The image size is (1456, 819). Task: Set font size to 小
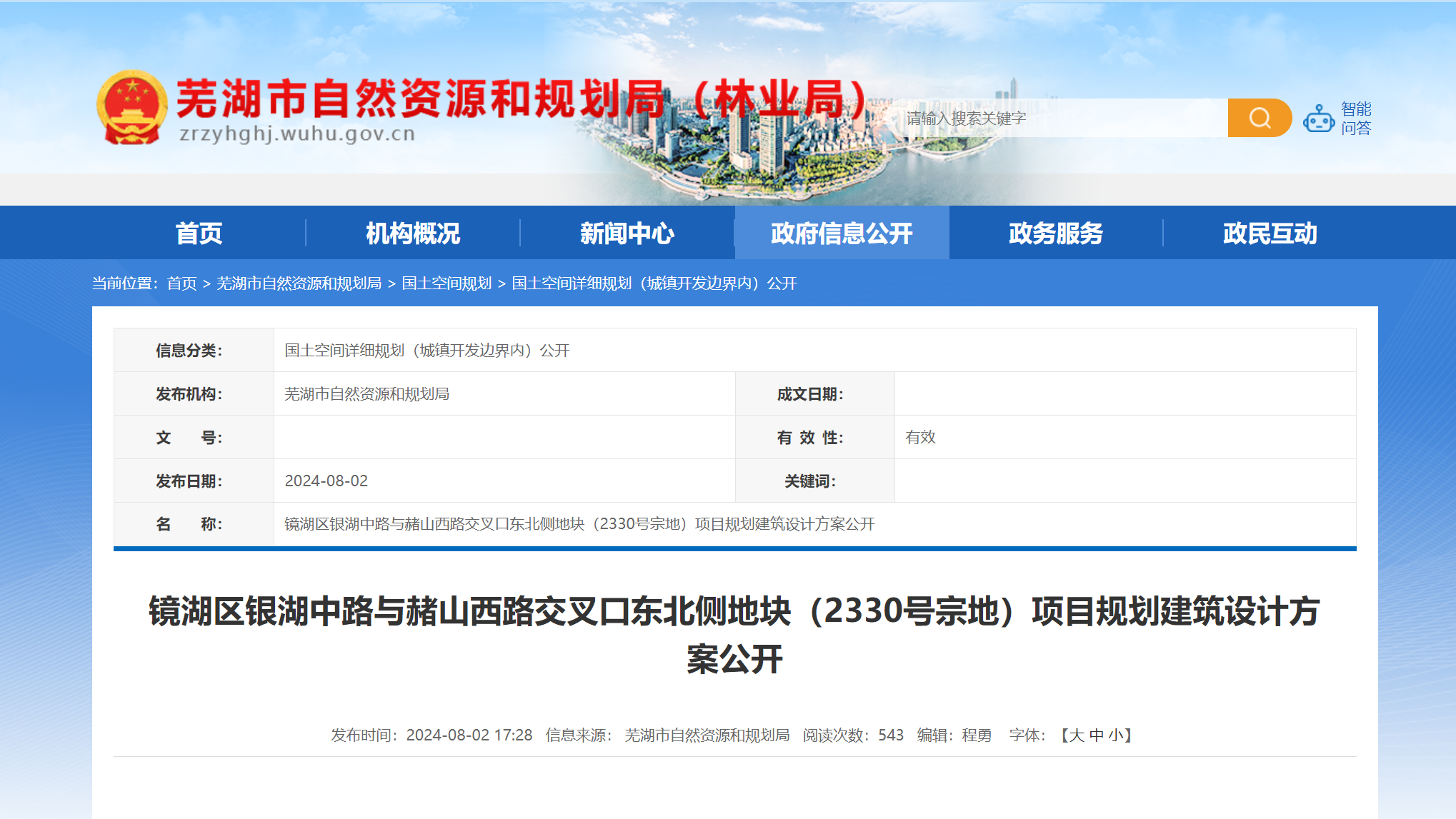pos(1116,735)
